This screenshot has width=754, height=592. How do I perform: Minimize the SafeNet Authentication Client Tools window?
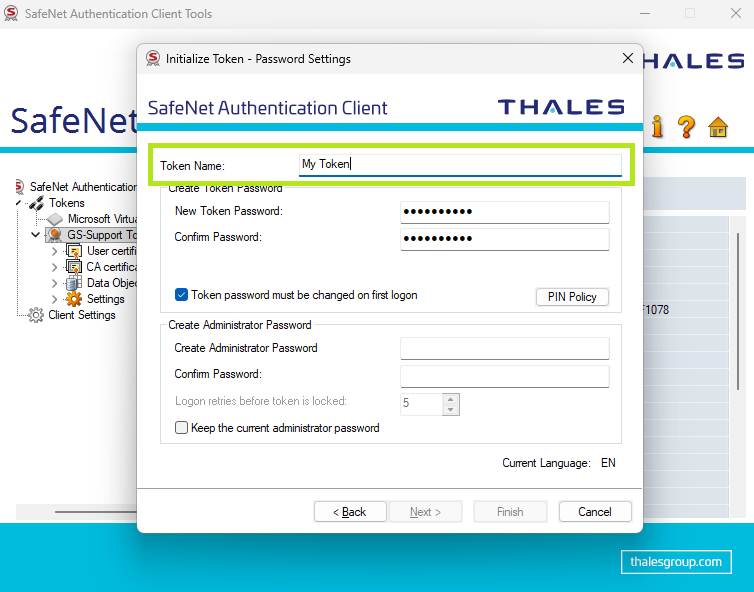(x=645, y=13)
